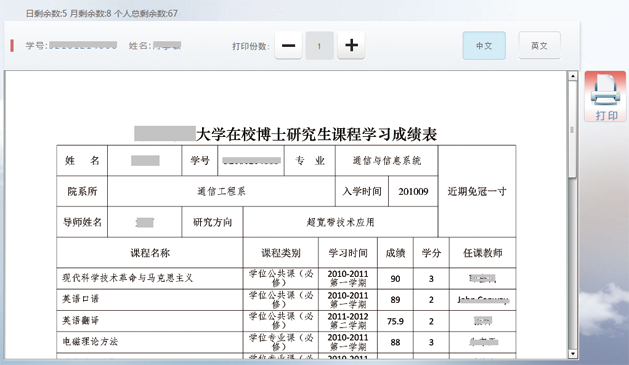The image size is (629, 365).
Task: Click the score 90 cell
Action: pyautogui.click(x=396, y=279)
